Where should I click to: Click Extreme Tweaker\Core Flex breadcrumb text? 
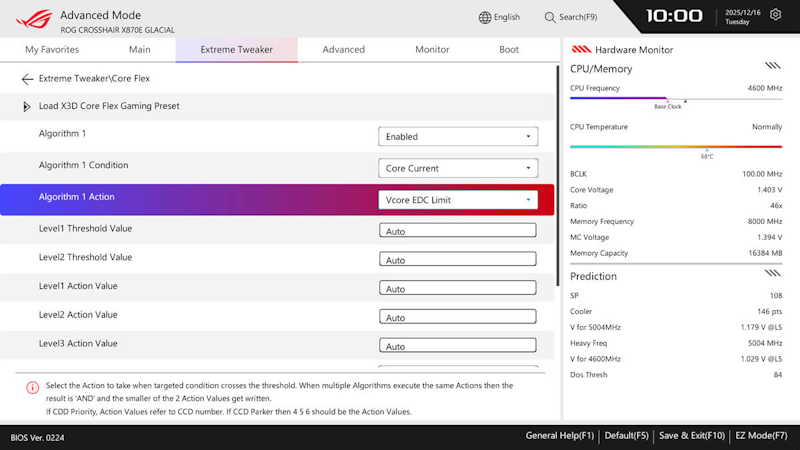coord(94,79)
